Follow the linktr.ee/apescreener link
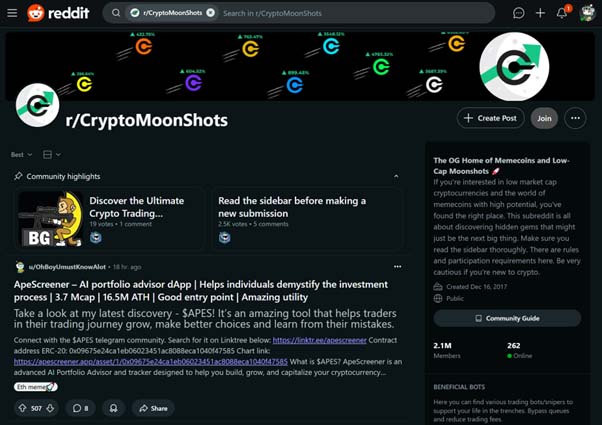This screenshot has width=602, height=425. (319, 340)
